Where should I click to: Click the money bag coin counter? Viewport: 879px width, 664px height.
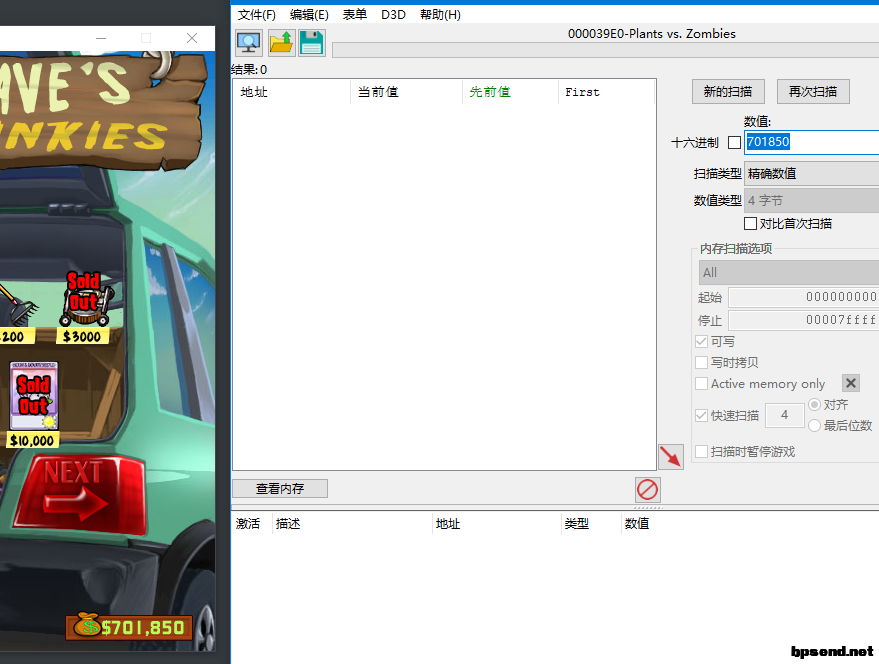point(129,627)
